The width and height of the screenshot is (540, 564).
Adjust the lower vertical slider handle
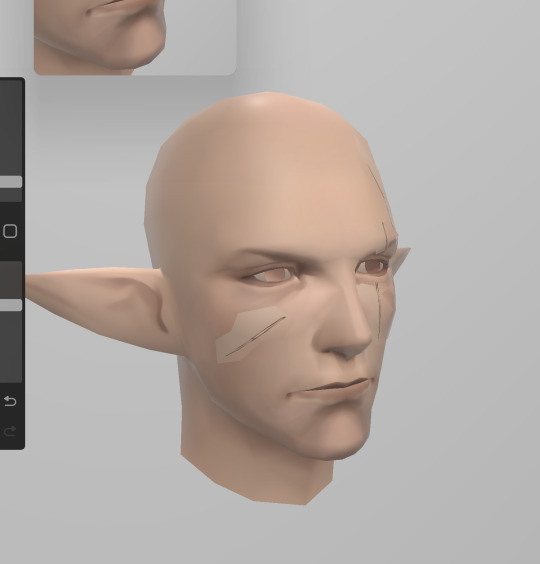click(x=11, y=305)
